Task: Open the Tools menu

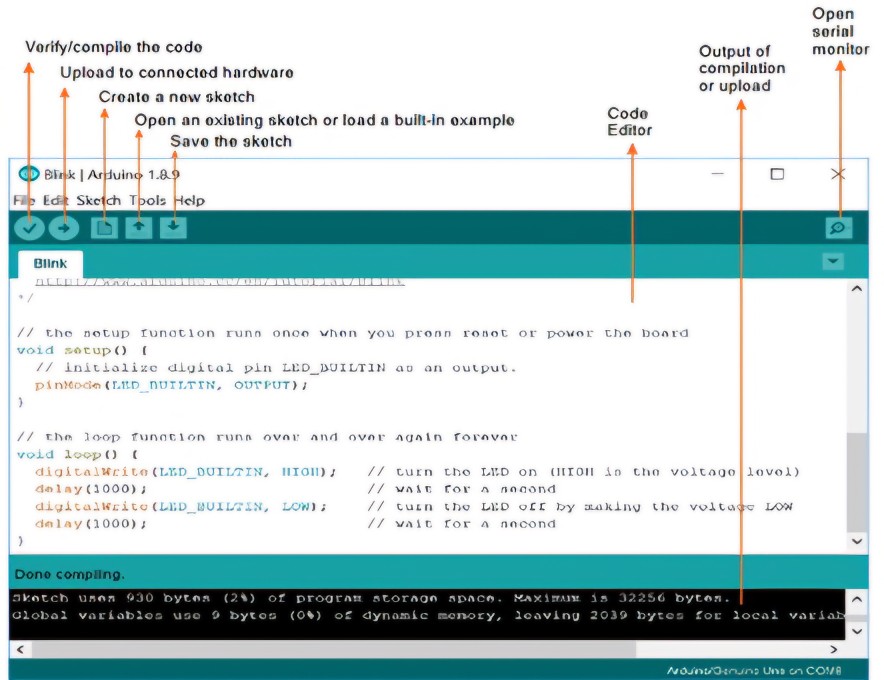Action: tap(147, 200)
